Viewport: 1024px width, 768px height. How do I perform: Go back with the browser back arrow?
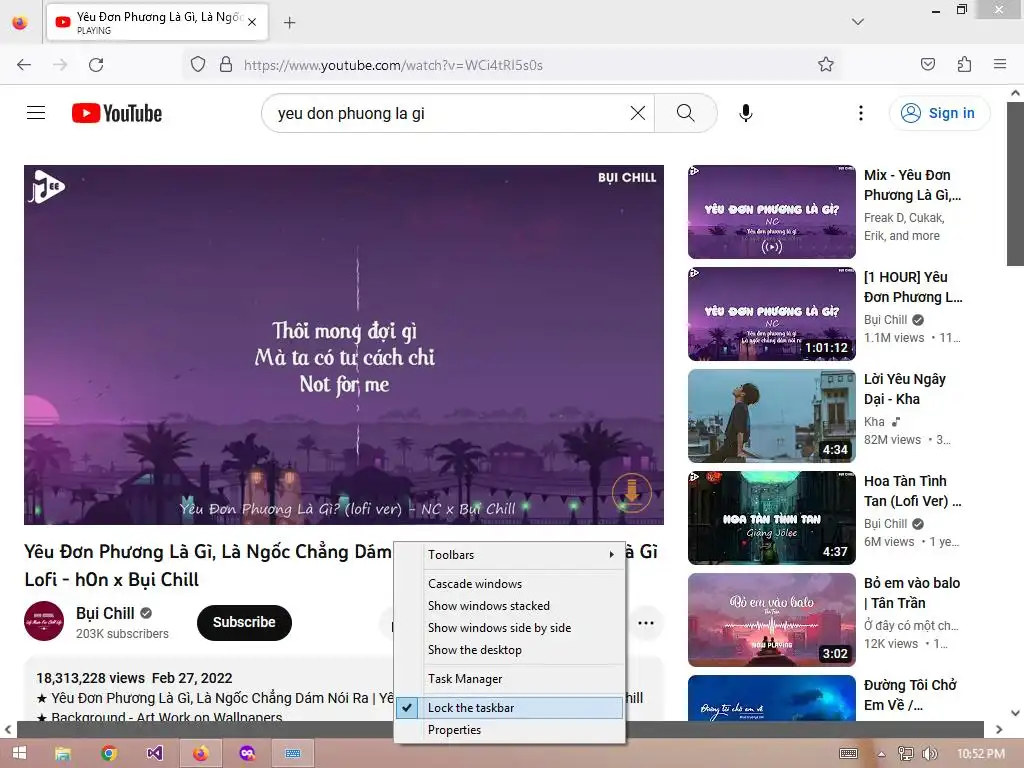[x=24, y=65]
